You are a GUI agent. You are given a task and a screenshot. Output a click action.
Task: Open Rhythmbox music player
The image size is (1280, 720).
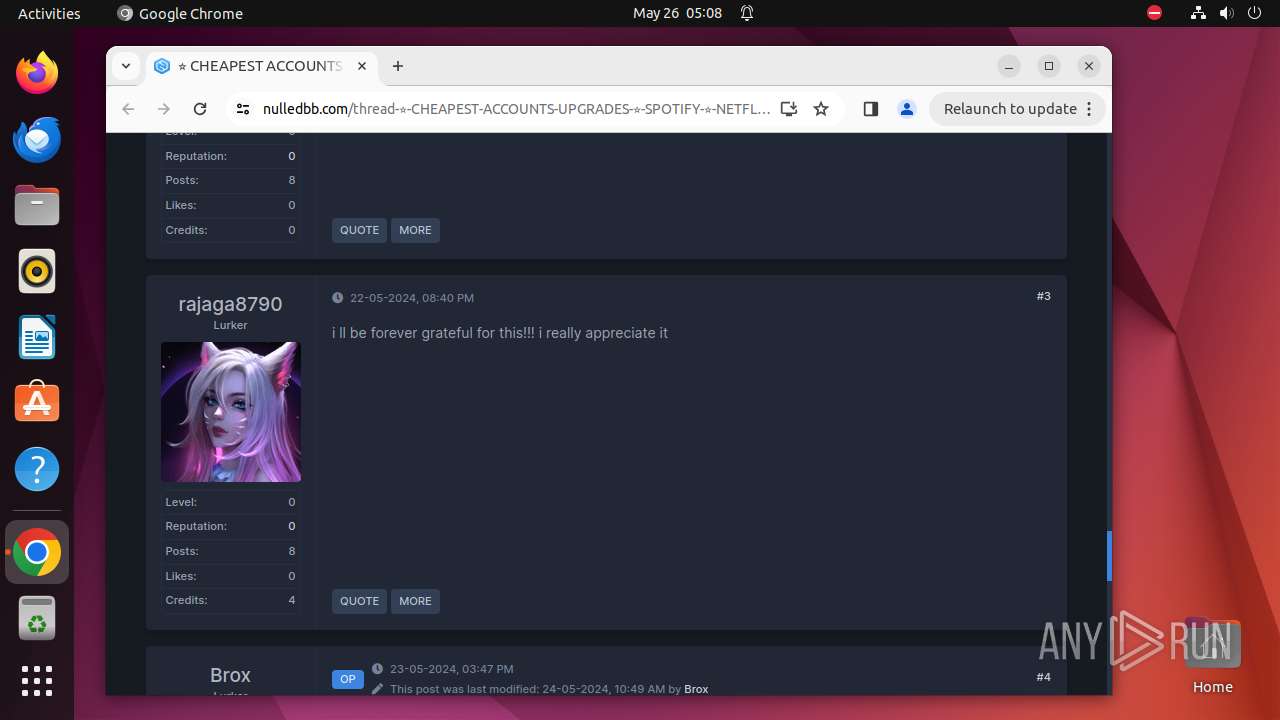pos(37,271)
